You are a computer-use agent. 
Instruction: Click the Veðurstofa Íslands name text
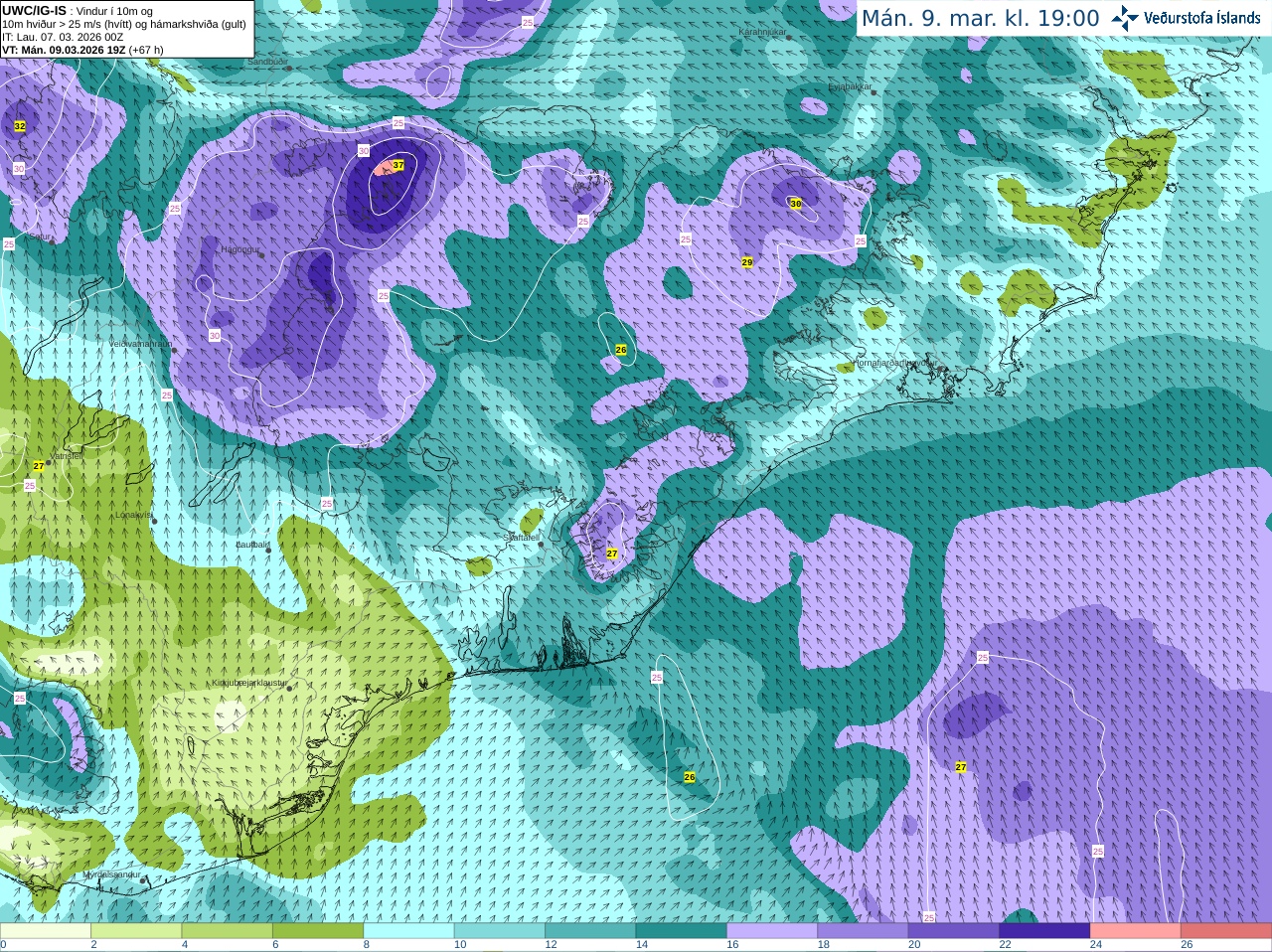click(1202, 18)
